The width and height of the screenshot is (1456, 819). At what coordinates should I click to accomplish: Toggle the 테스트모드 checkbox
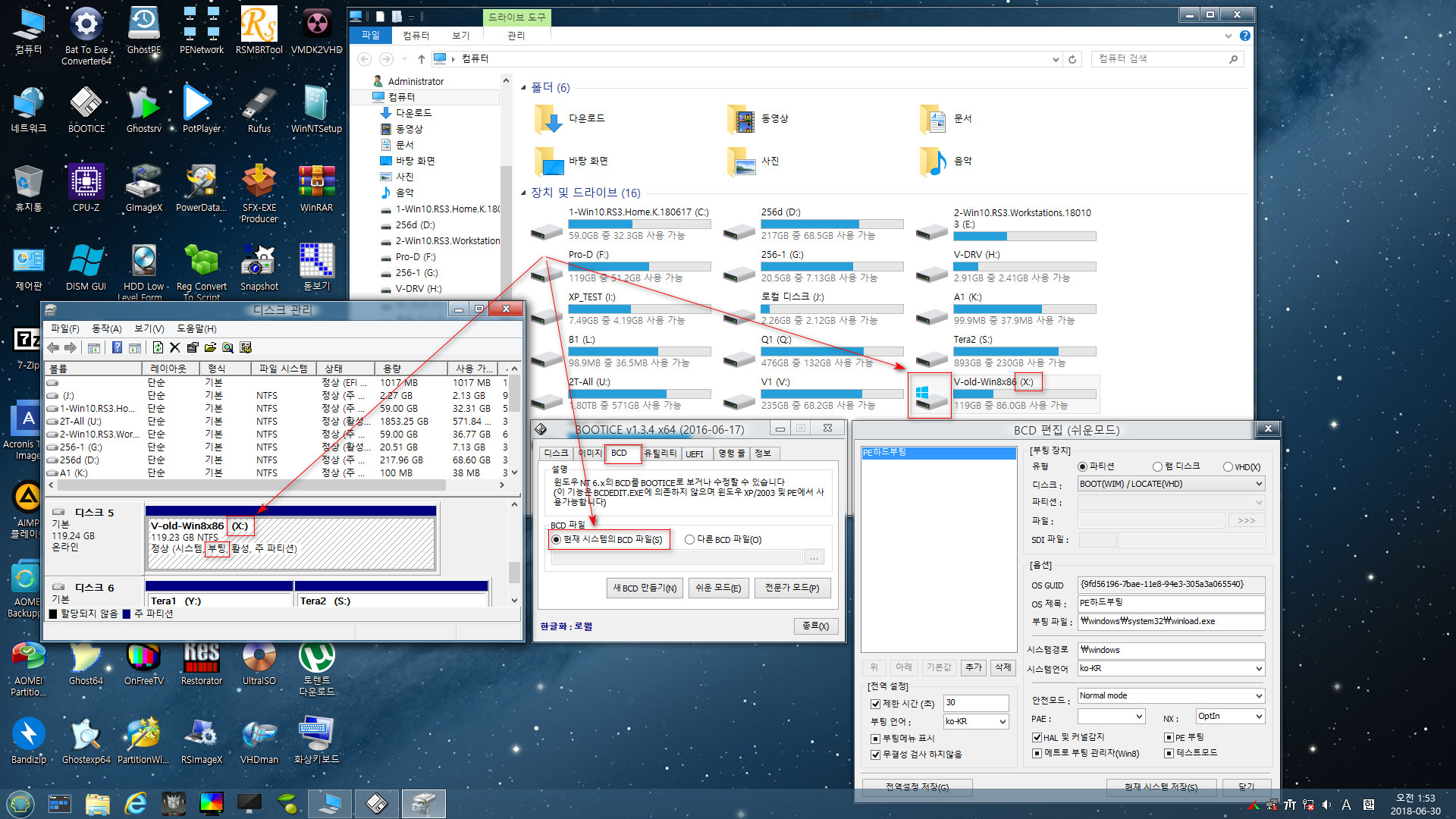click(x=1169, y=753)
